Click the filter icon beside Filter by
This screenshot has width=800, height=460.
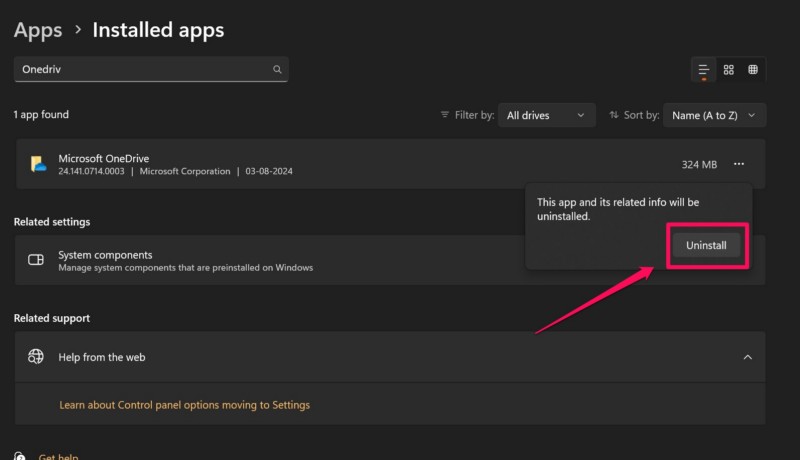tap(445, 116)
